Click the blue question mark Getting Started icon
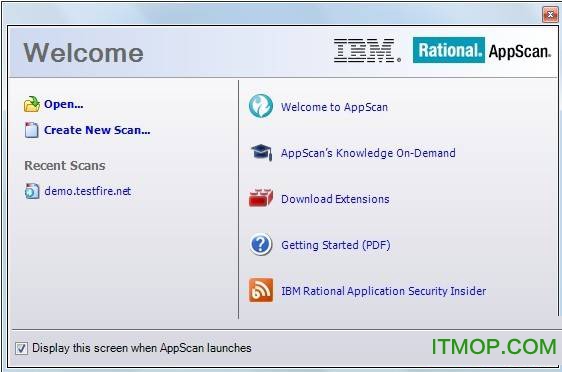Viewport: 562px width, 372px height. pos(261,244)
